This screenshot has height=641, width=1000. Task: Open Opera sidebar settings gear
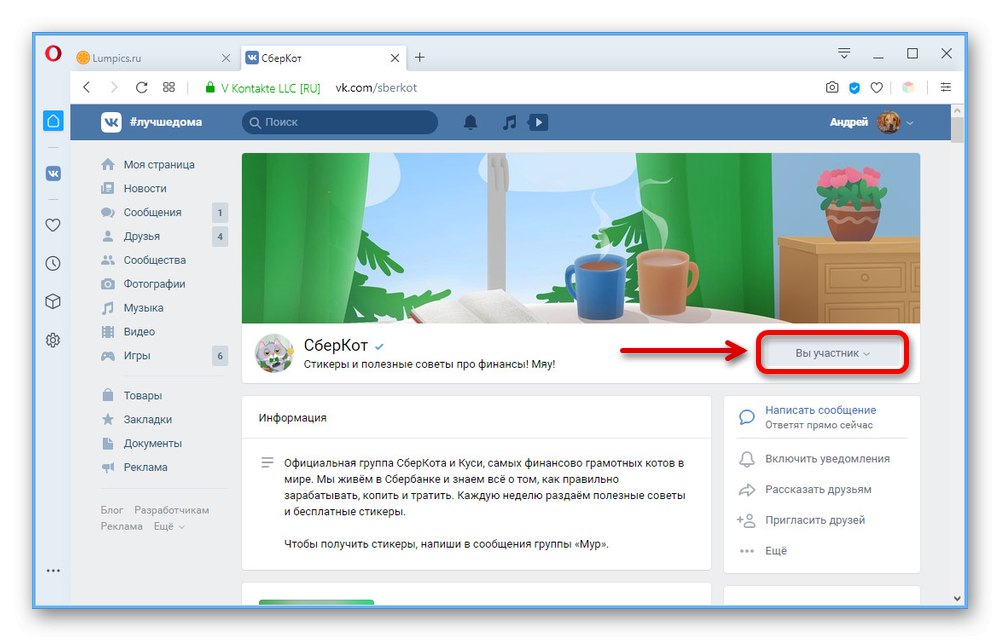53,340
